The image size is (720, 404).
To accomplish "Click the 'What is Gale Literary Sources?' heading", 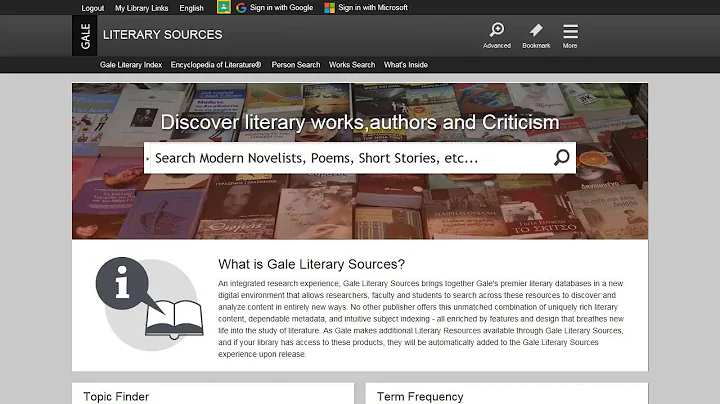I will [311, 264].
